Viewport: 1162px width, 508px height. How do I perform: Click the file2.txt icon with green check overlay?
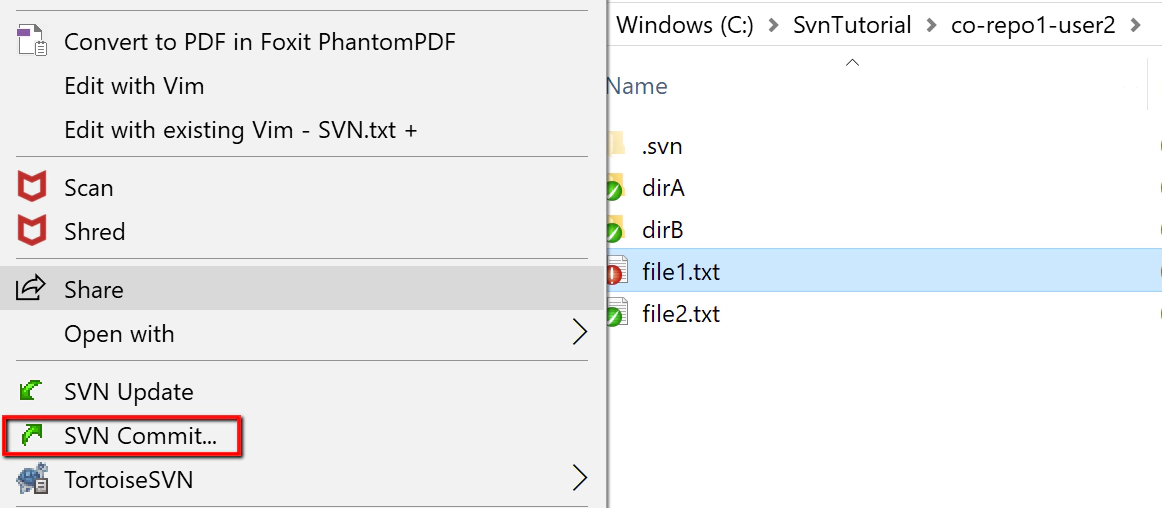coord(617,314)
